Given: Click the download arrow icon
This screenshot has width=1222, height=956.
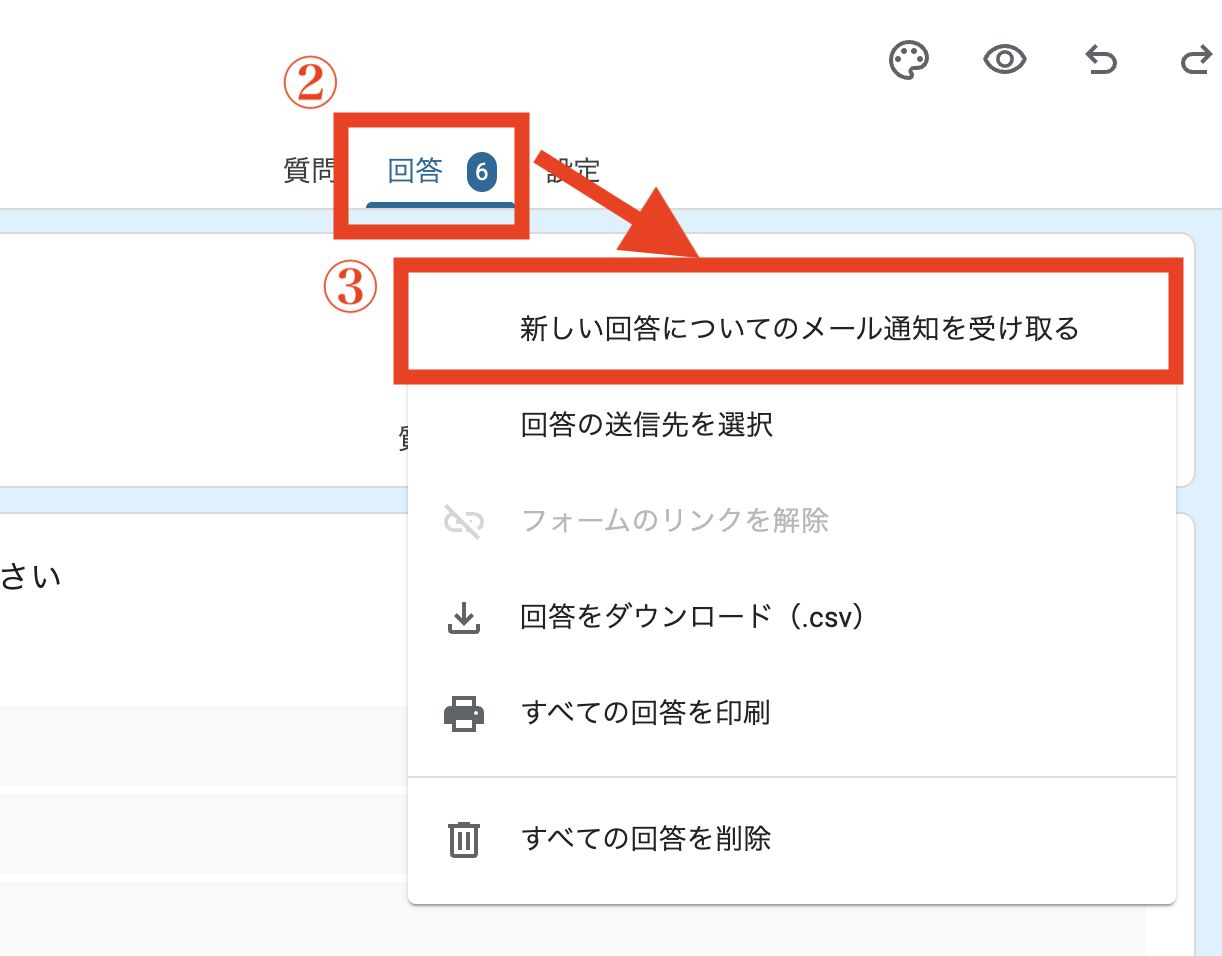Looking at the screenshot, I should coord(463,618).
